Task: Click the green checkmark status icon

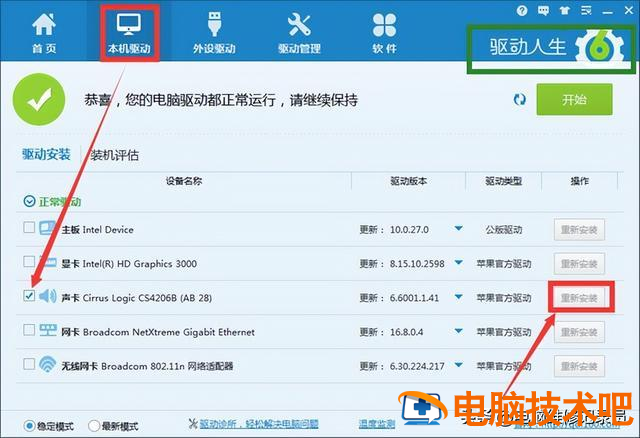Action: (x=39, y=99)
